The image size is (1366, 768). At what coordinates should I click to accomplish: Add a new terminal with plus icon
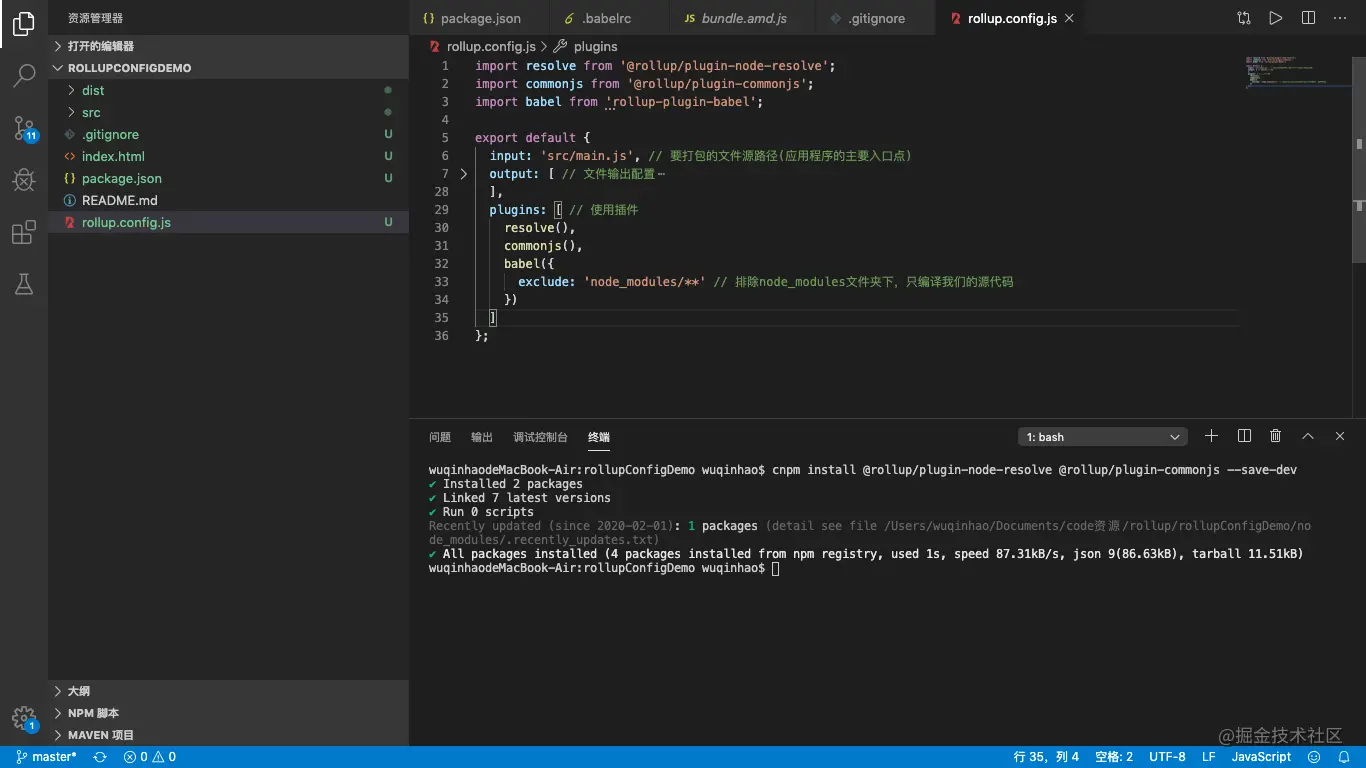1211,436
